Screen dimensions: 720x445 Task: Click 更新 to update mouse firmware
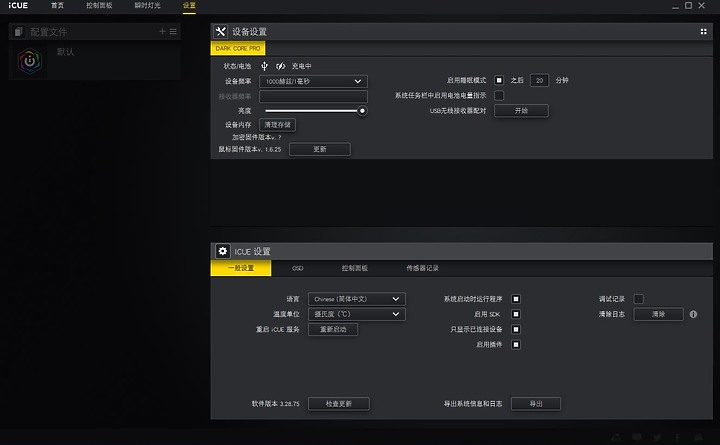[x=320, y=149]
